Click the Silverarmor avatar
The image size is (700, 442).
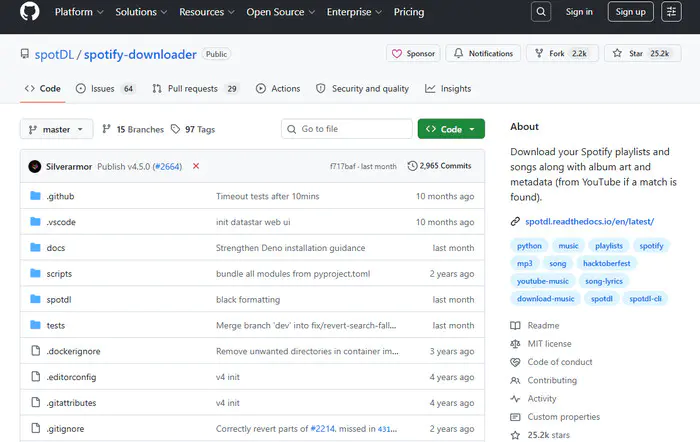35,167
